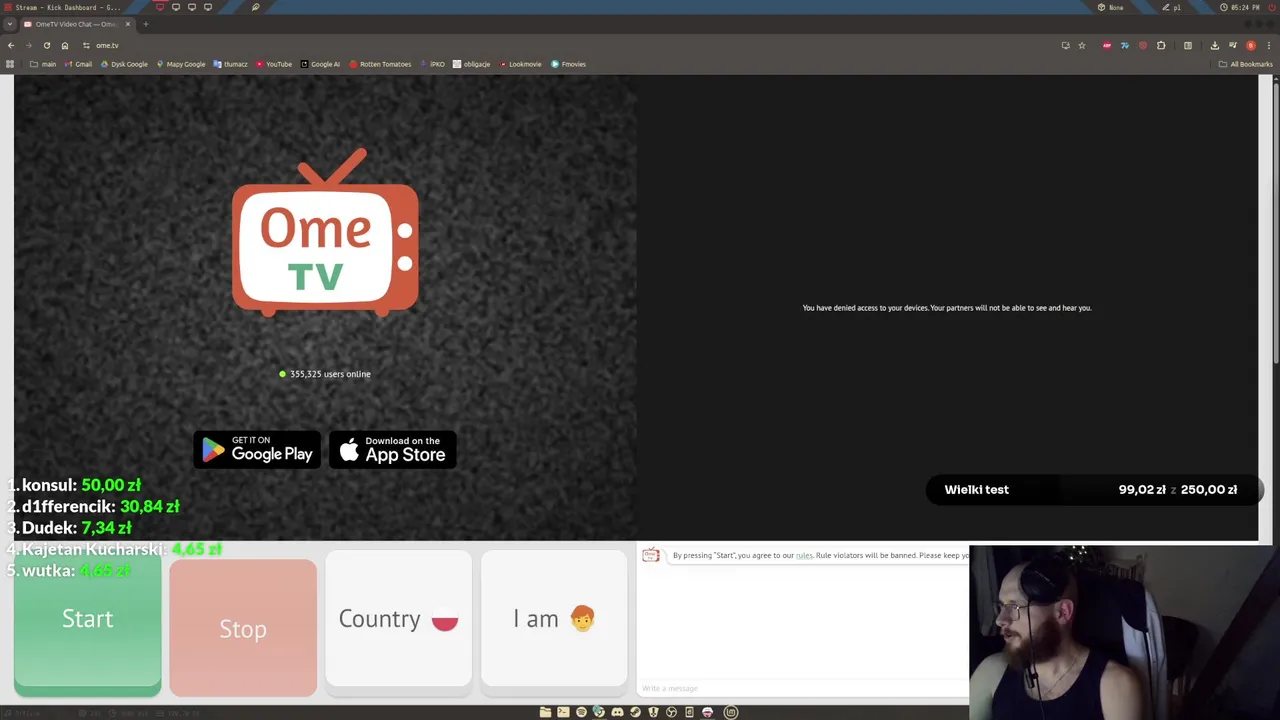Click the pl keyboard layout indicator
1280x720 pixels.
1172,7
